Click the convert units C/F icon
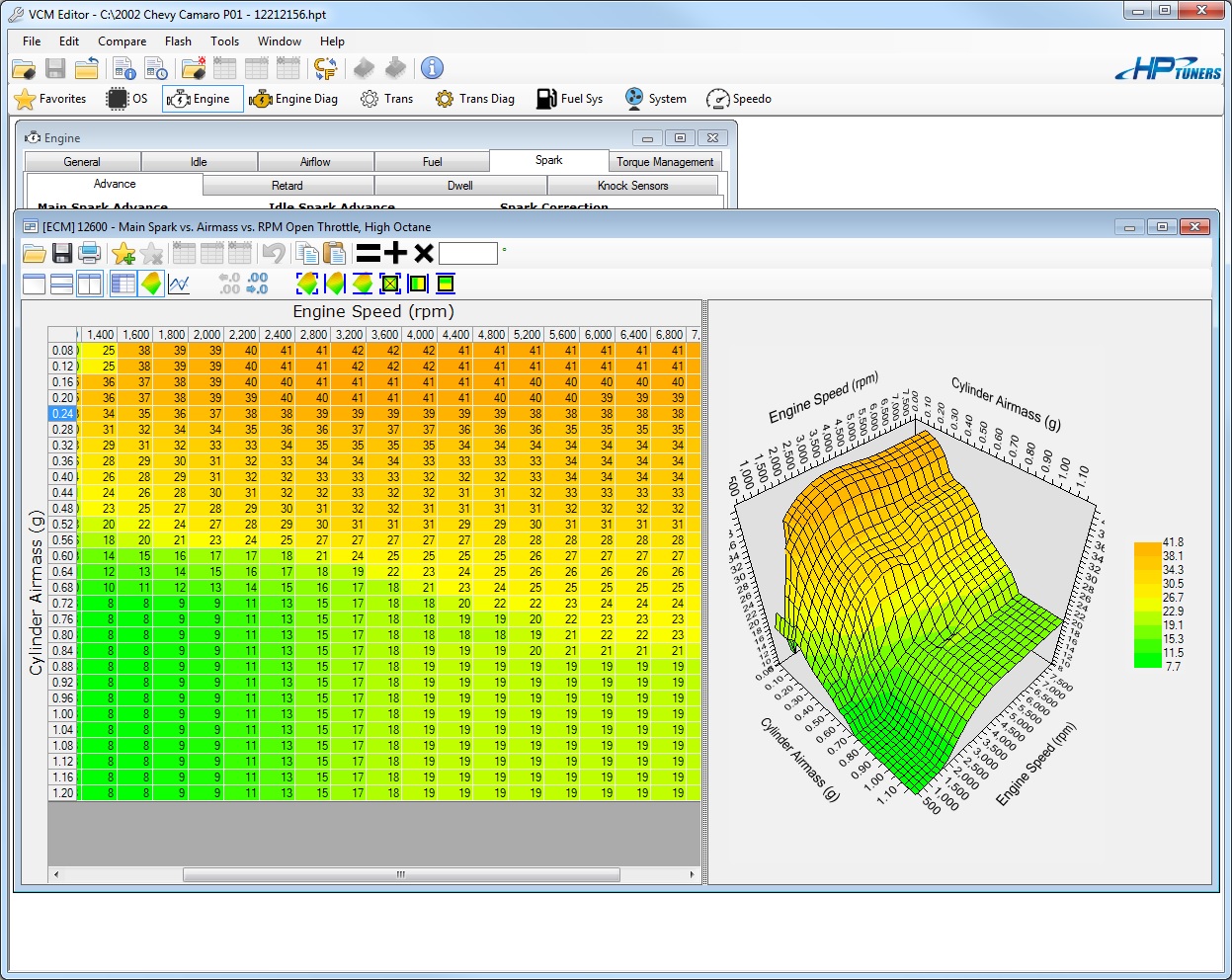Image resolution: width=1232 pixels, height=980 pixels. [x=326, y=68]
